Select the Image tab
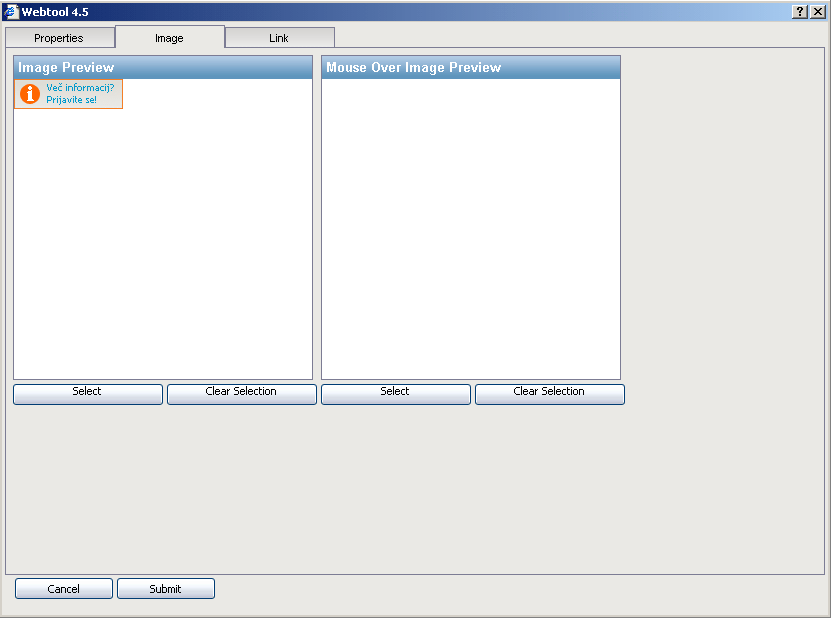Screen dimensions: 831x618 tap(169, 38)
